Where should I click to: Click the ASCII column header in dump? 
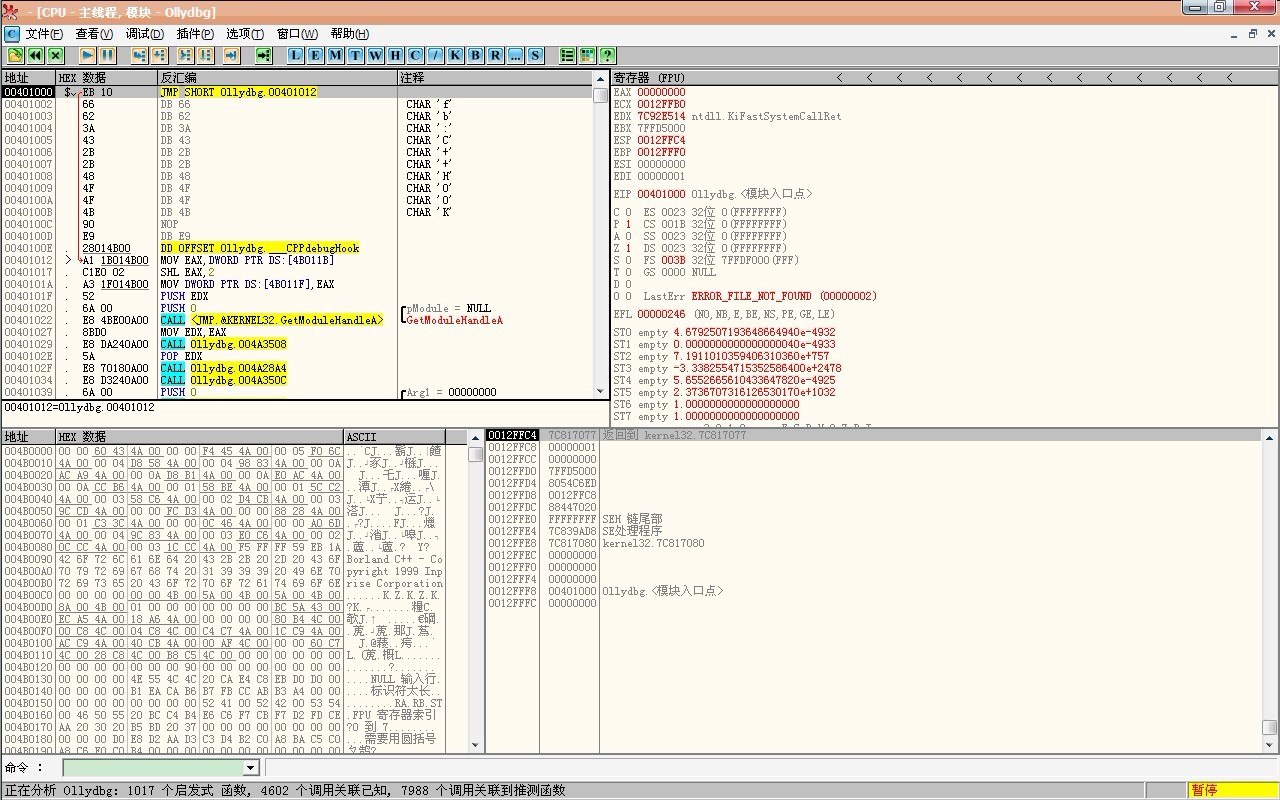click(394, 437)
